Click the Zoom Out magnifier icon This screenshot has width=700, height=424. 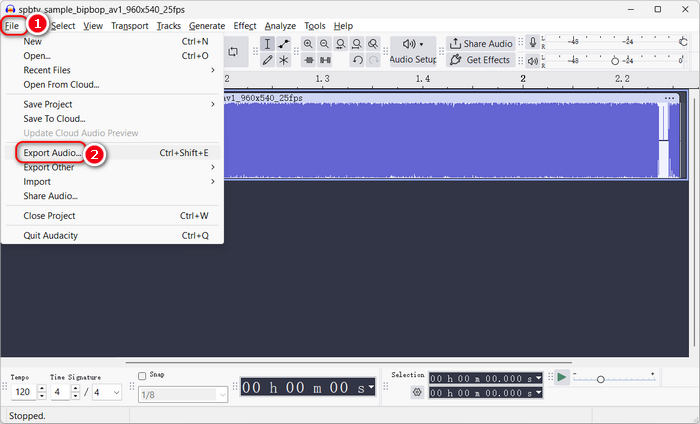tap(324, 44)
